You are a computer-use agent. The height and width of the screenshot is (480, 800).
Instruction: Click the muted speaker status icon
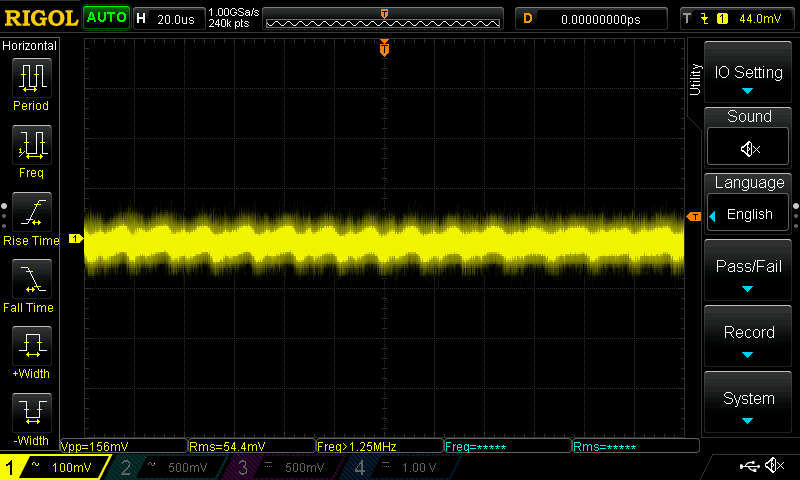click(774, 466)
